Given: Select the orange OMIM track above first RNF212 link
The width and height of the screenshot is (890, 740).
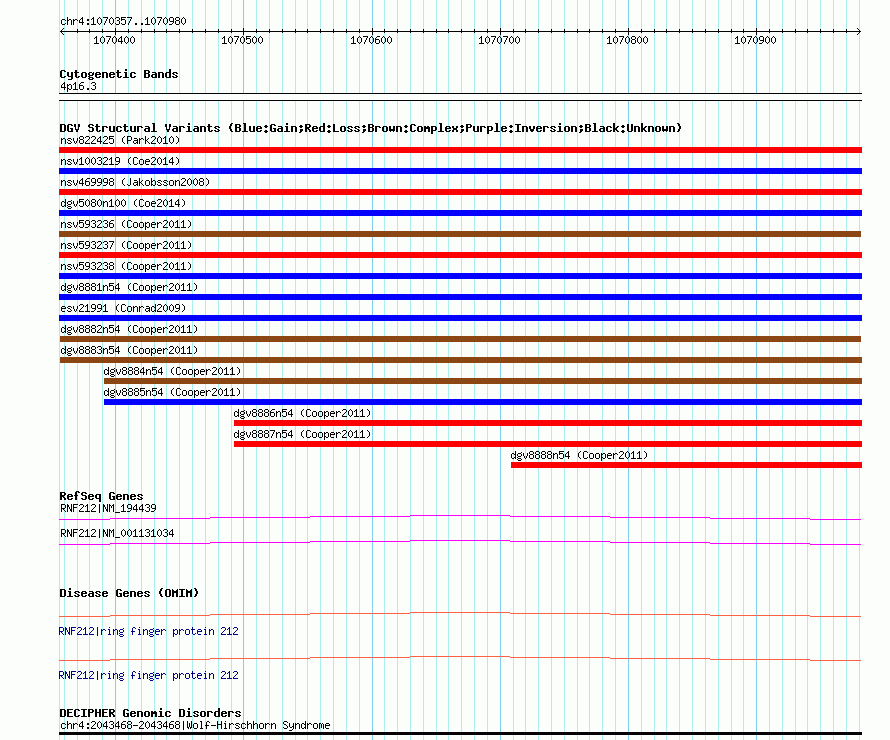Looking at the screenshot, I should (460, 615).
